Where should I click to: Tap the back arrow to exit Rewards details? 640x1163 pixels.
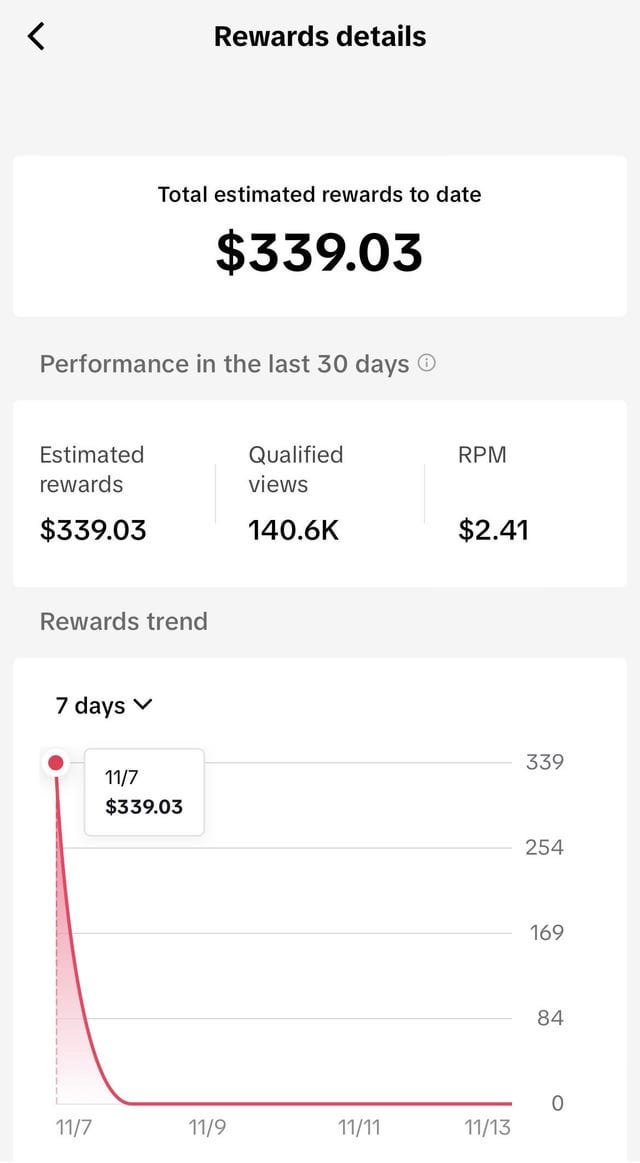tap(36, 36)
